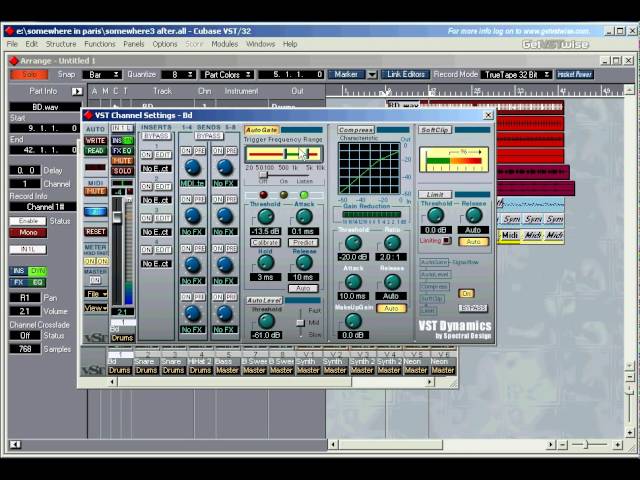This screenshot has width=640, height=480.
Task: Open the Functions menu
Action: (100, 44)
